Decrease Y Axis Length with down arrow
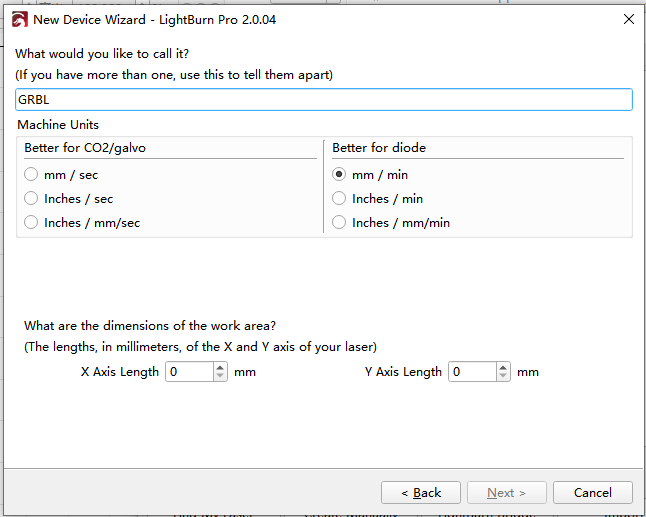Viewport: 646px width, 517px height. pyautogui.click(x=503, y=376)
